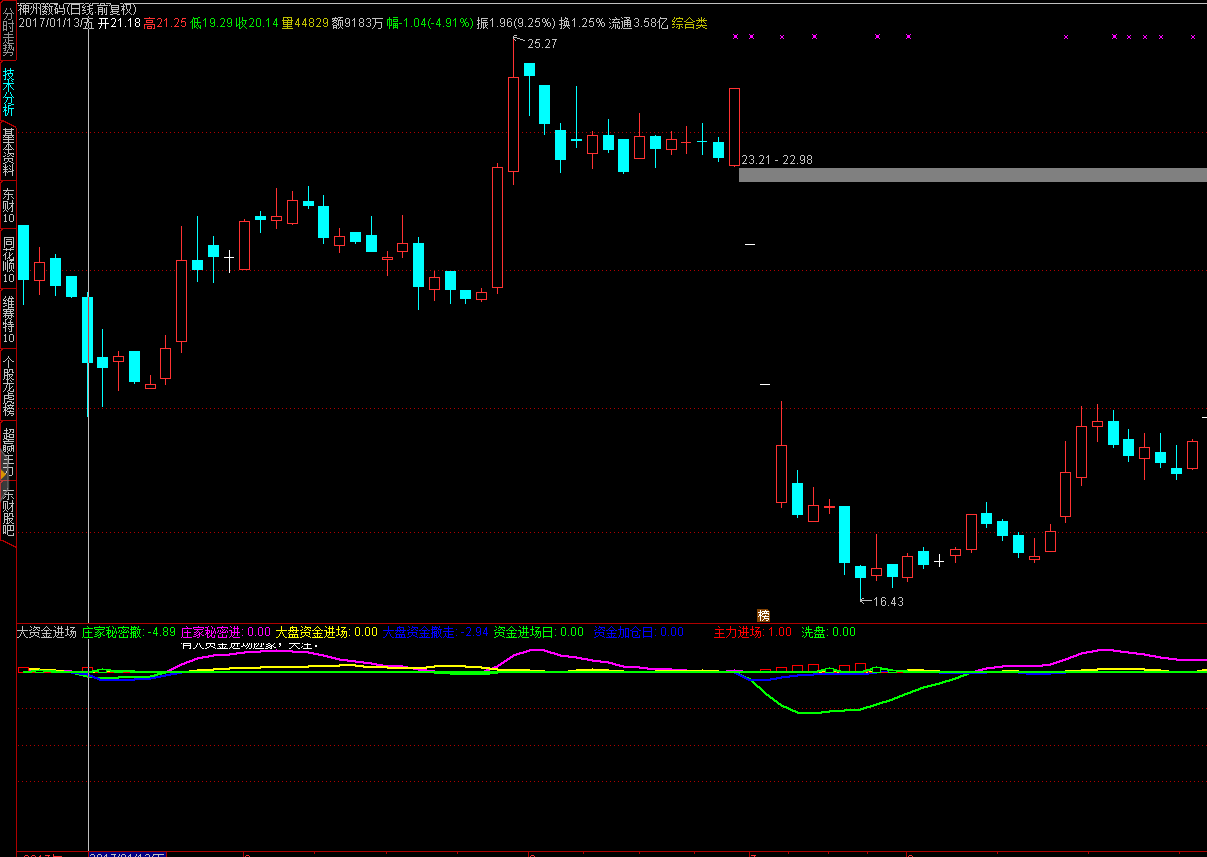Click the 洗盘 0.00 indicator value
Viewport: 1207px width, 857px height.
coord(829,632)
